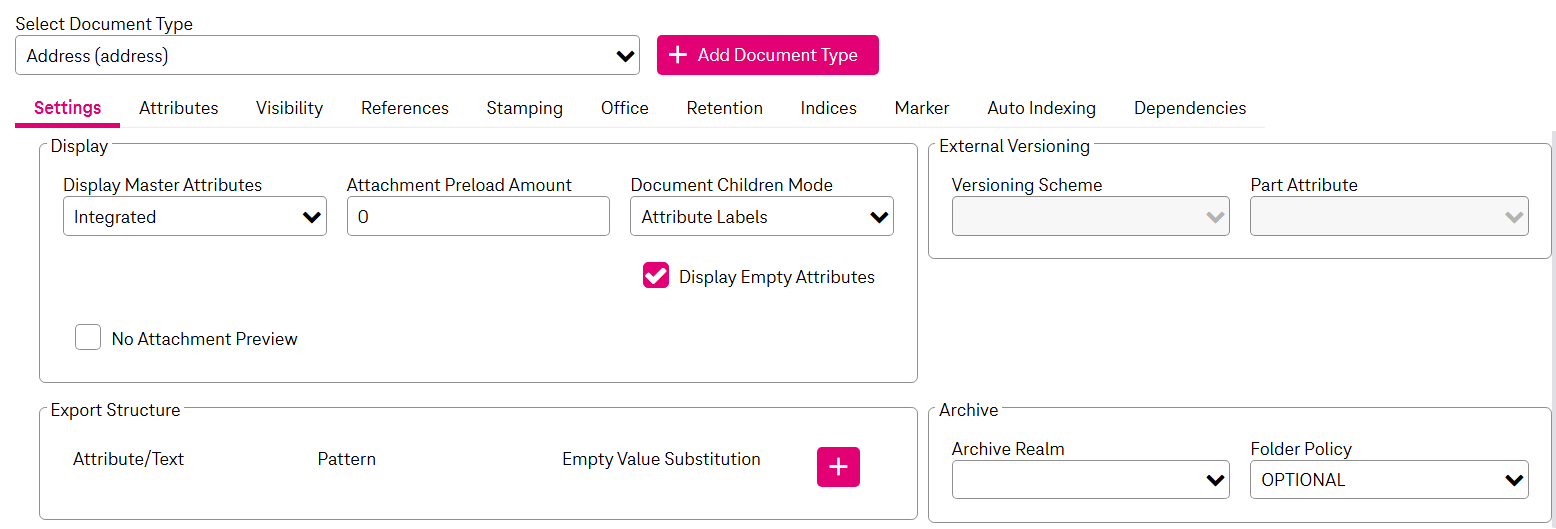1556x529 pixels.
Task: Click the Pattern column header
Action: point(347,459)
